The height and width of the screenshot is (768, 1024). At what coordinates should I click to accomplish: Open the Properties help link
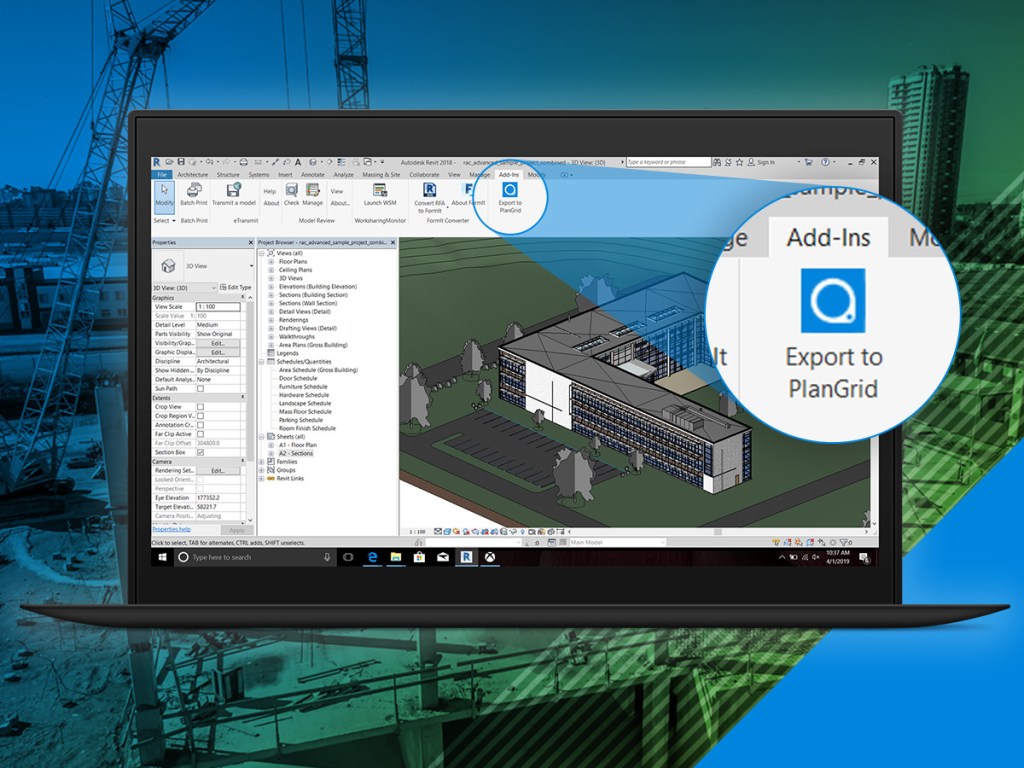(x=171, y=530)
